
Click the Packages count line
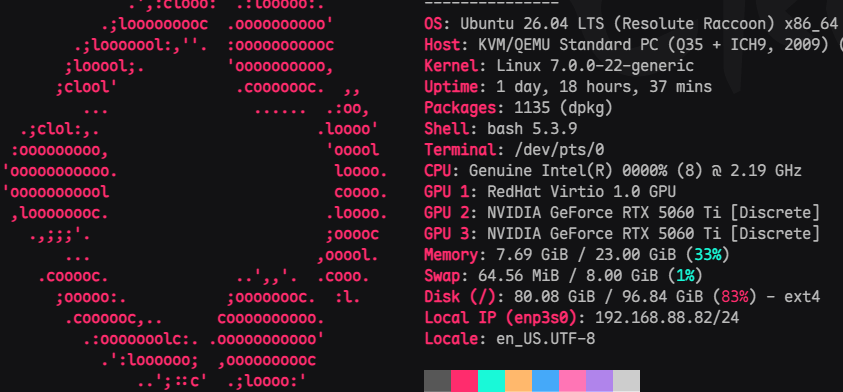518,108
